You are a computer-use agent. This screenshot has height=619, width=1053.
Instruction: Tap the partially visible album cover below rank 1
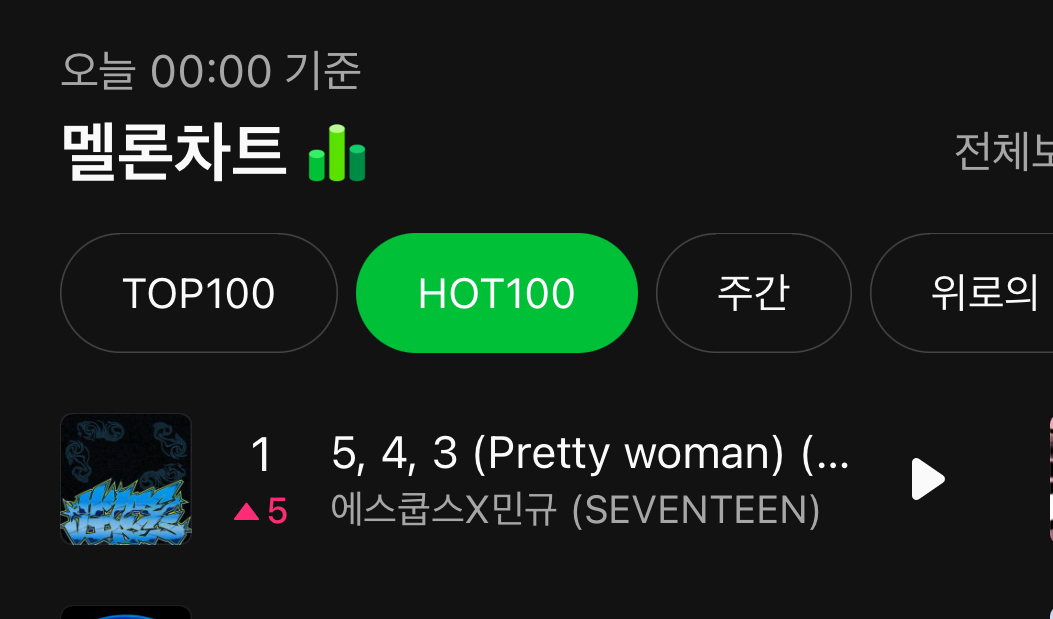coord(126,611)
